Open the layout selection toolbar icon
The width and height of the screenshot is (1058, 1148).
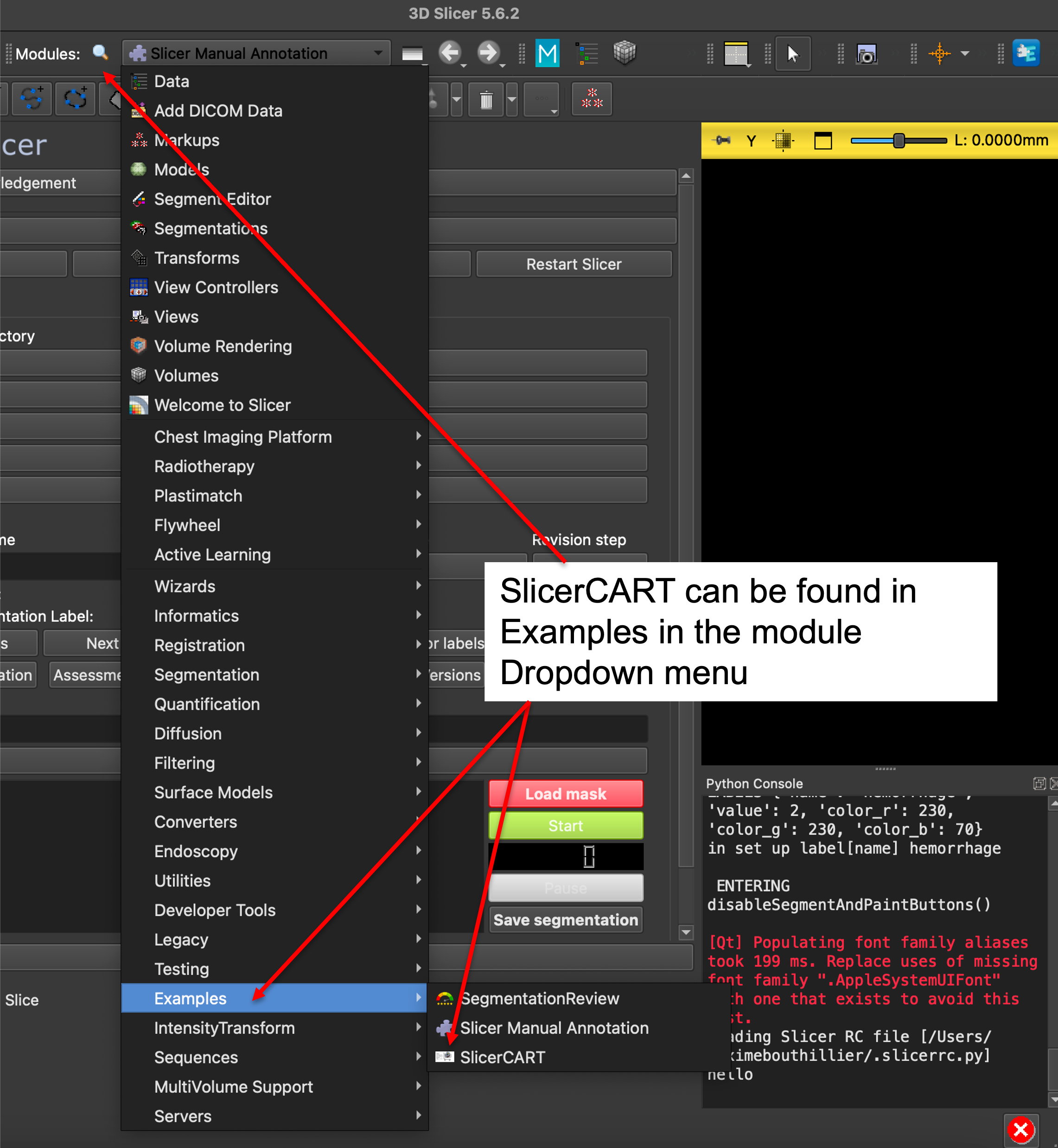(x=737, y=54)
